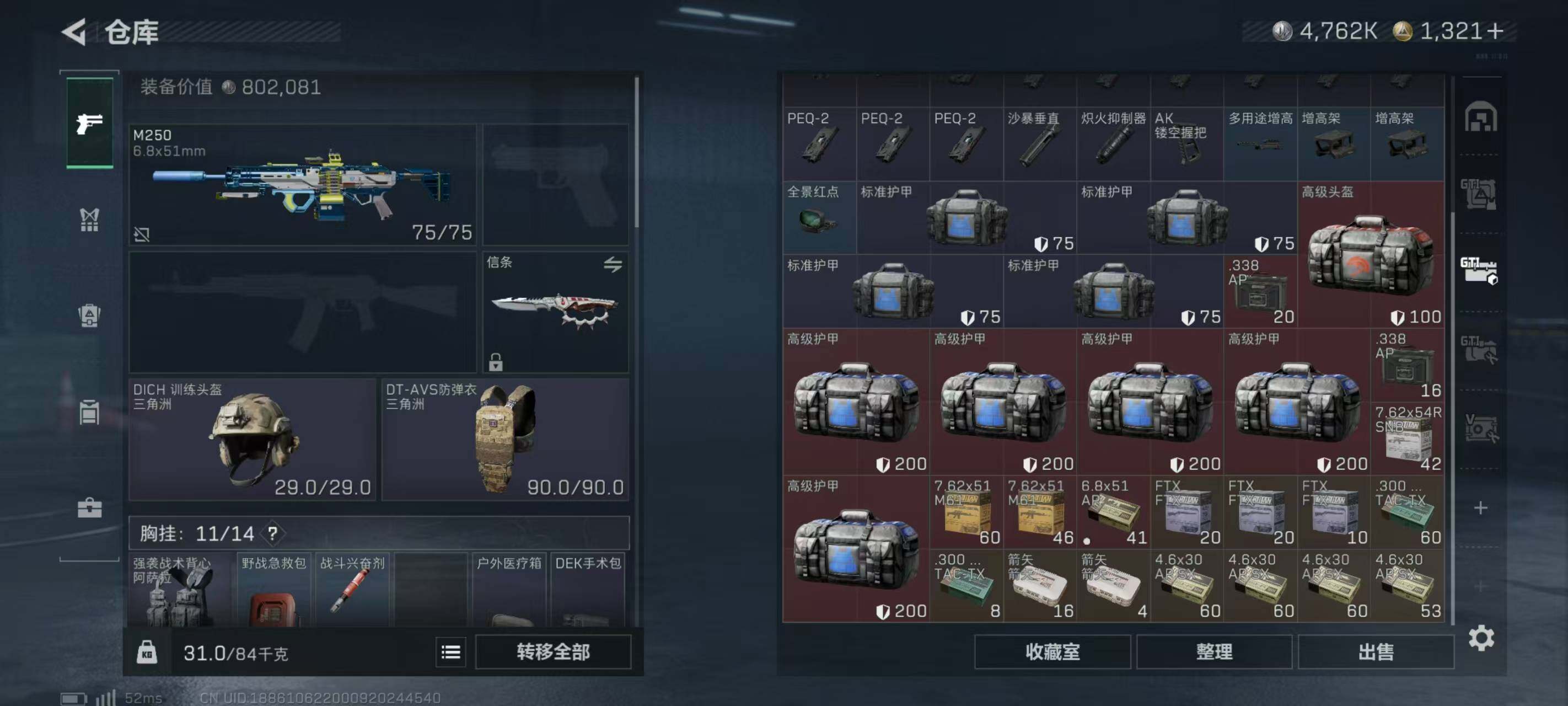Click the weight lock KG icon
This screenshot has width=1568, height=706.
pyautogui.click(x=147, y=652)
